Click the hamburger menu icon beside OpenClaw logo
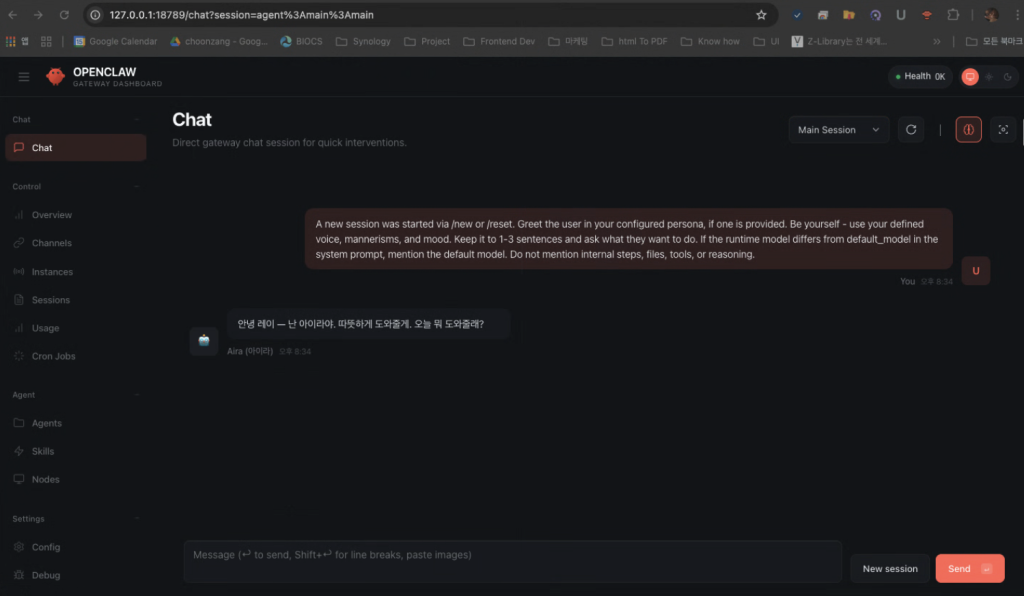Image resolution: width=1024 pixels, height=596 pixels. pyautogui.click(x=24, y=77)
